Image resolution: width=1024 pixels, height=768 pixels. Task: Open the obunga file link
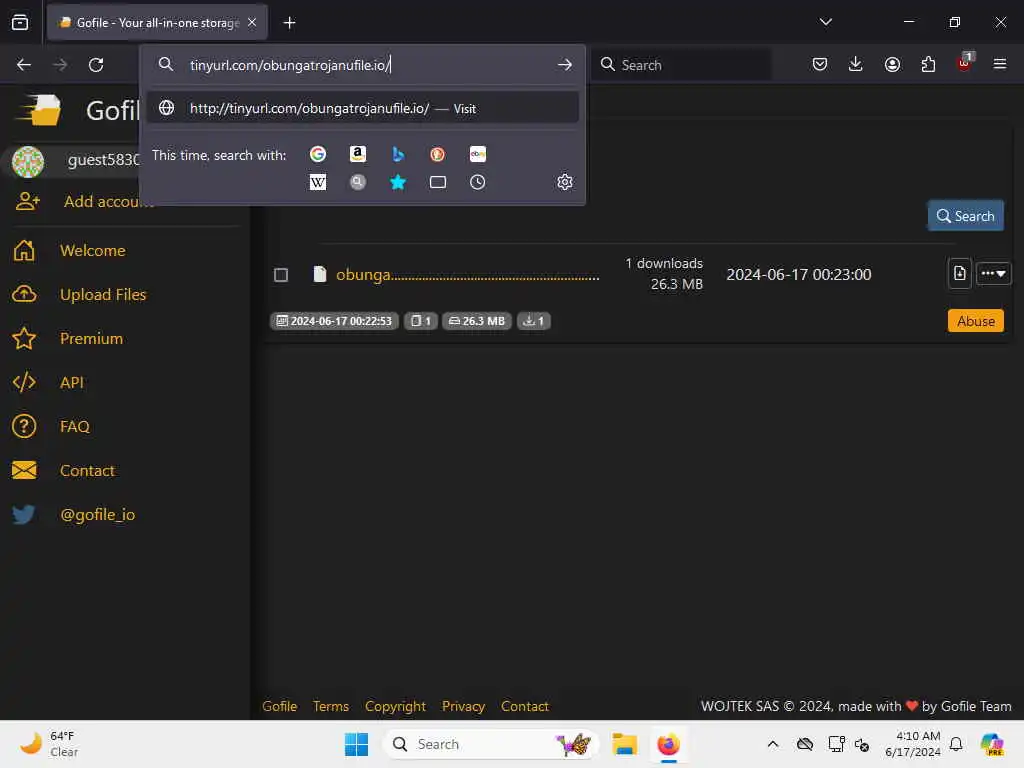pyautogui.click(x=467, y=275)
